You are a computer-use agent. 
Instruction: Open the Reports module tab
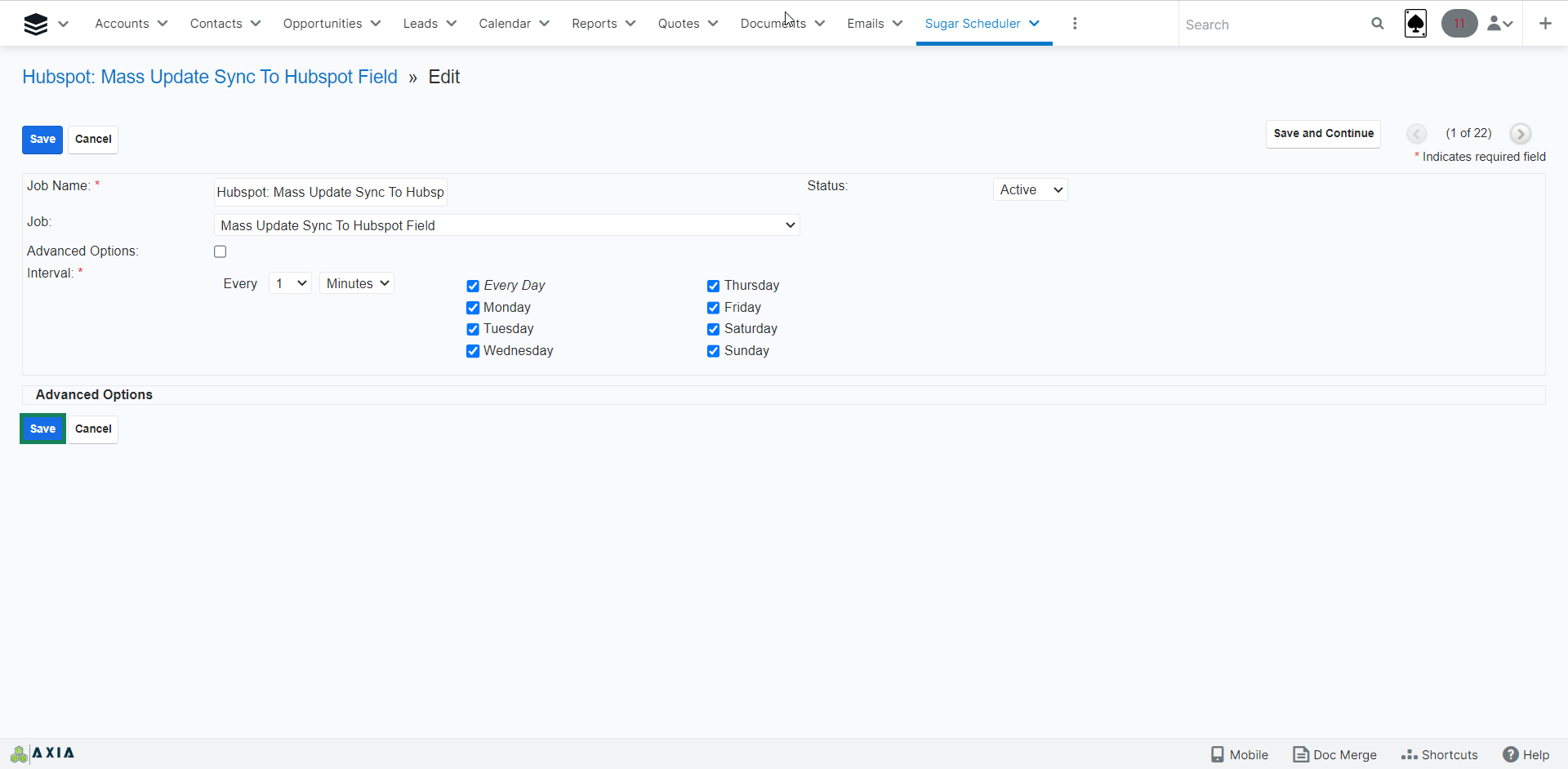595,24
